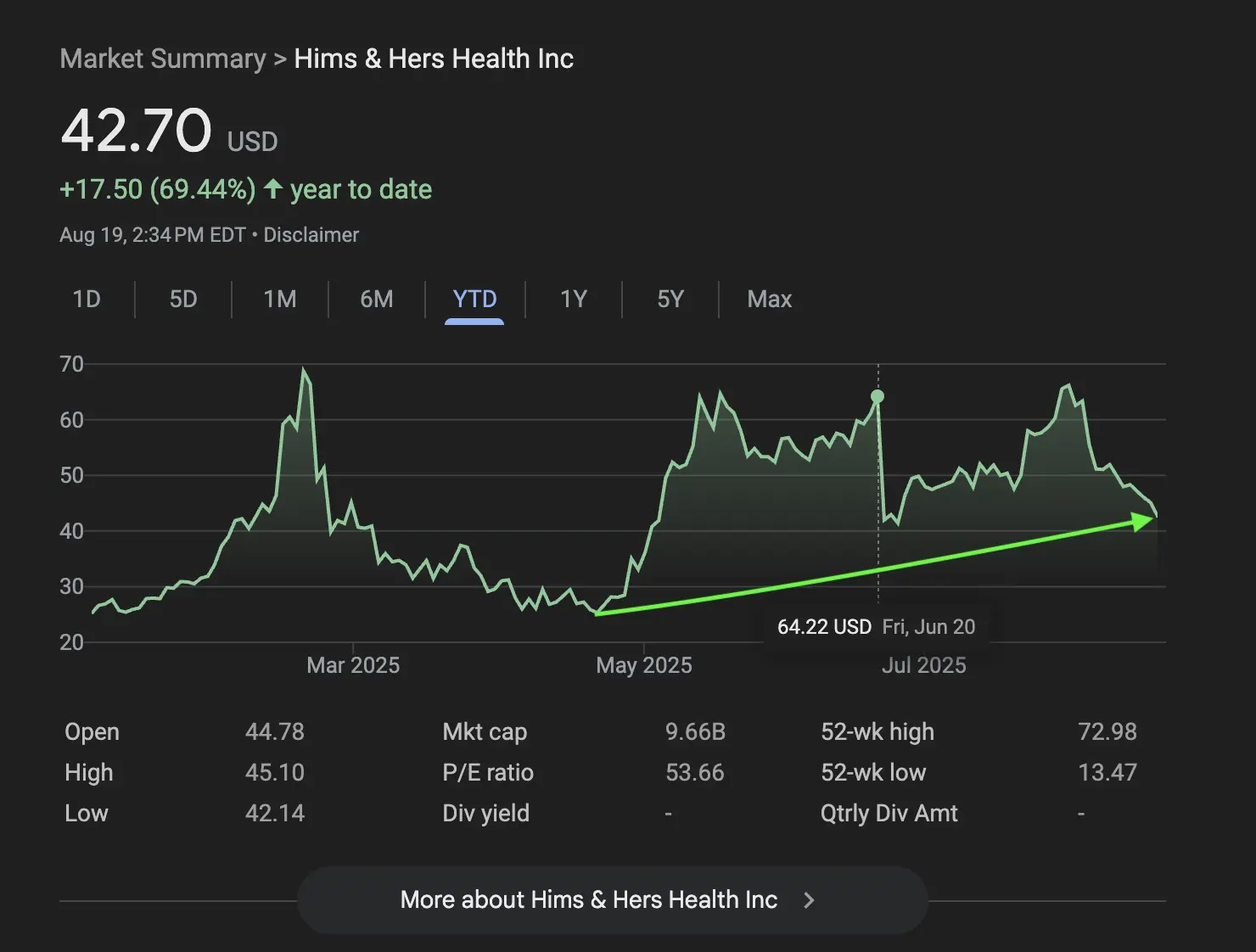The image size is (1256, 952).
Task: Click the High value 45.10
Action: 274,772
